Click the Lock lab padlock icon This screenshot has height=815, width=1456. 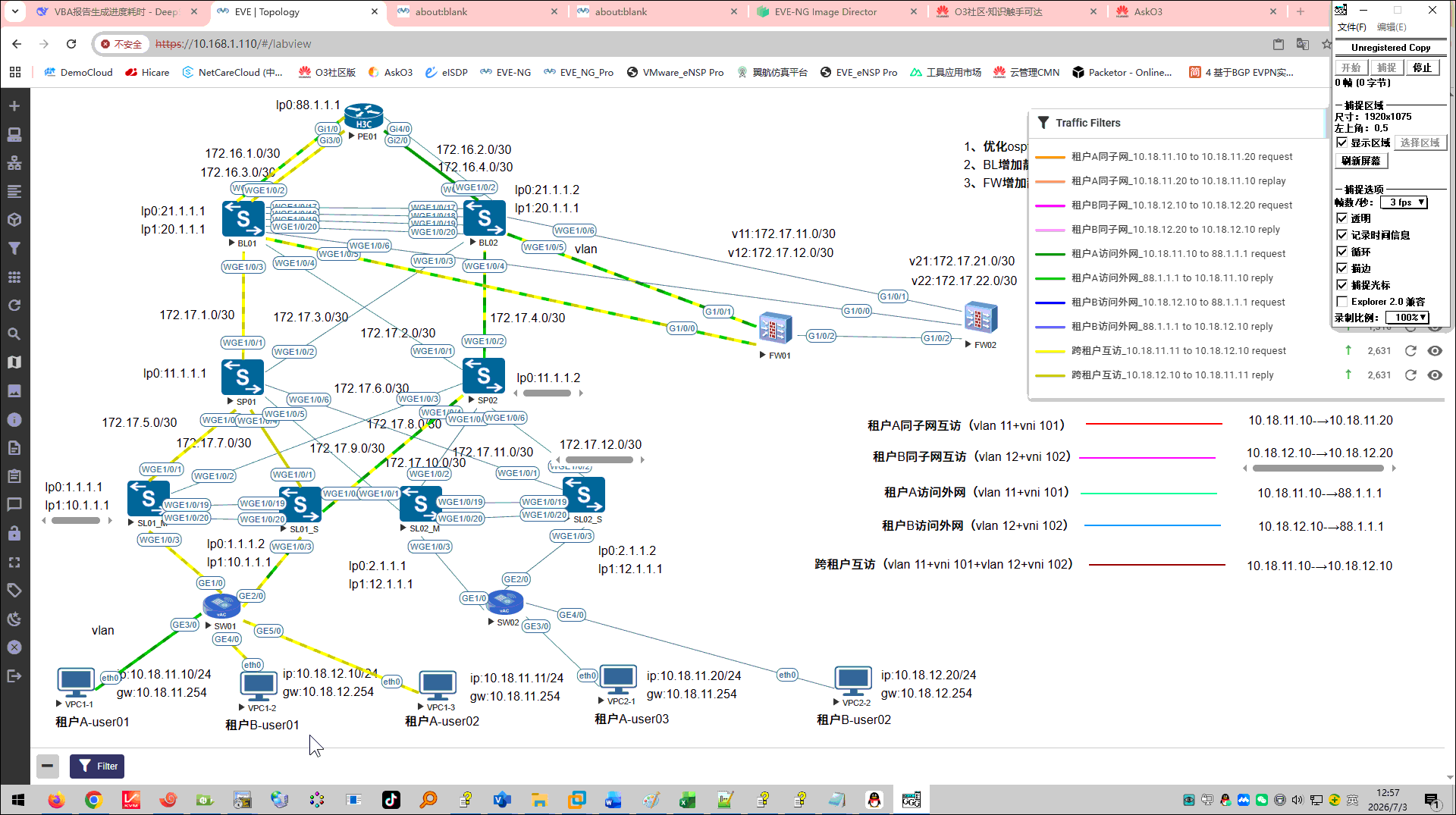14,534
